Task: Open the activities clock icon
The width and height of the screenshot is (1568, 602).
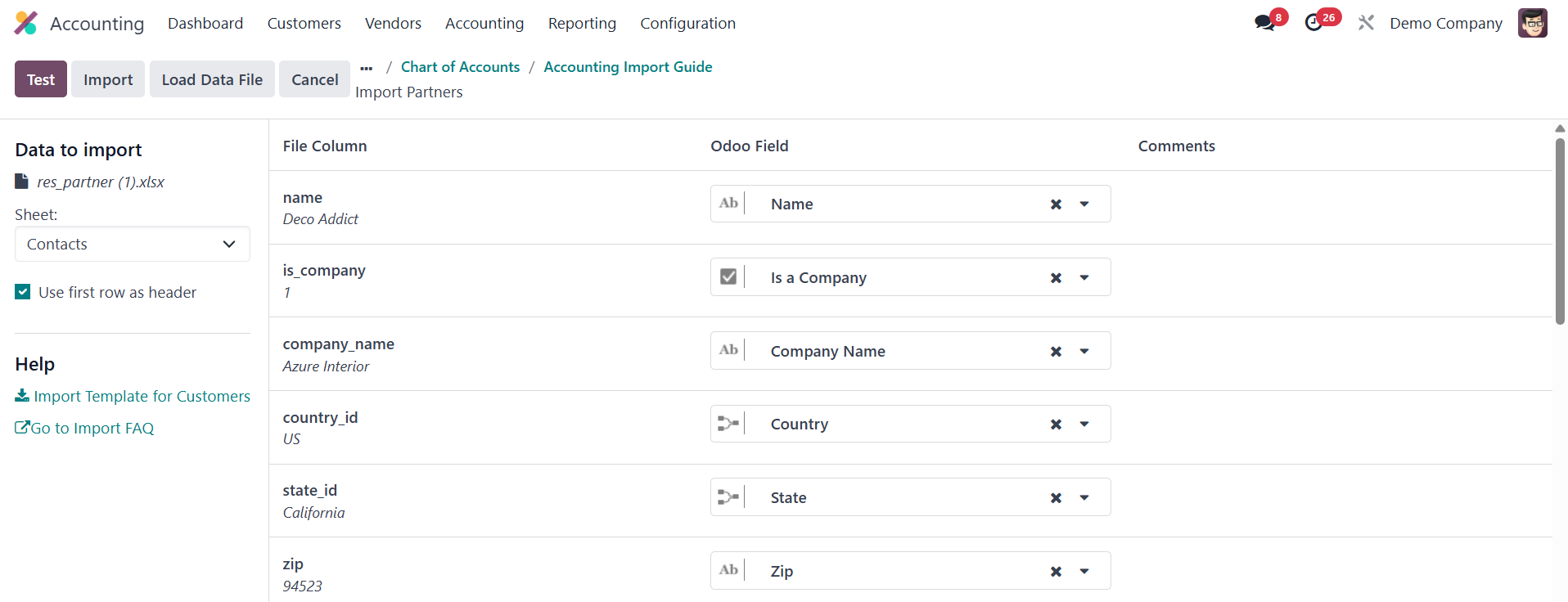Action: pos(1313,23)
